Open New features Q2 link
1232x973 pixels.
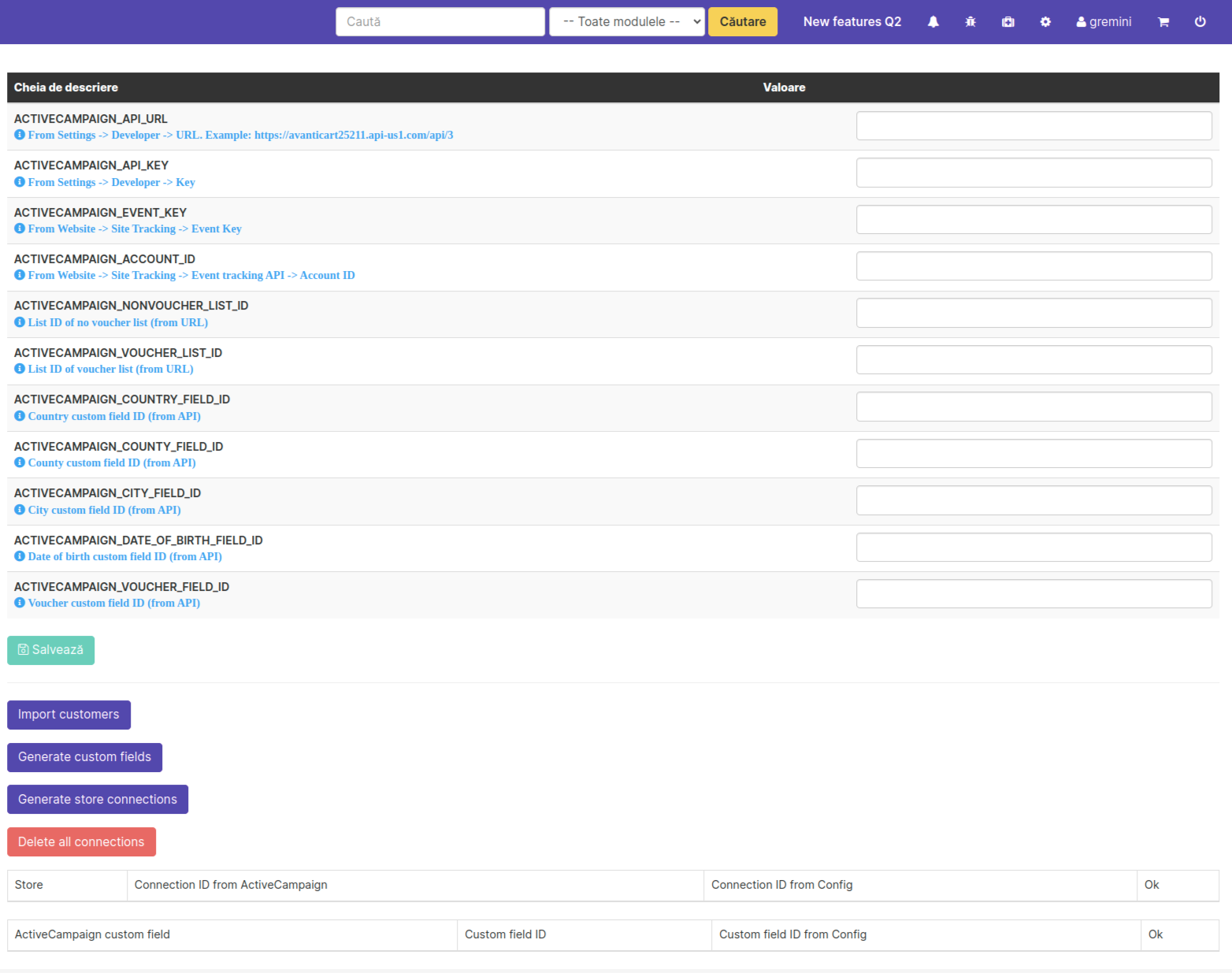[852, 22]
